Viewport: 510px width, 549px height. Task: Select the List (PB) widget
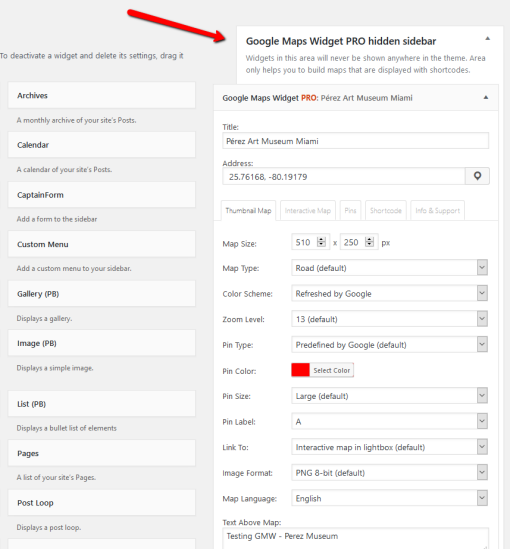(x=102, y=404)
